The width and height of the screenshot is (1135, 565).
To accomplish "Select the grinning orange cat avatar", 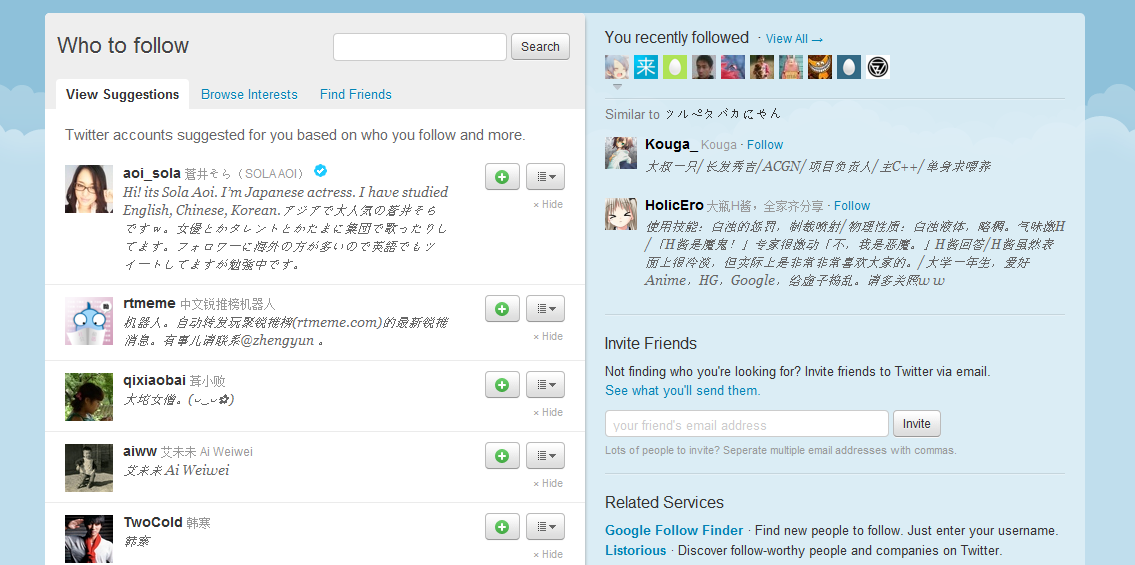I will point(819,67).
